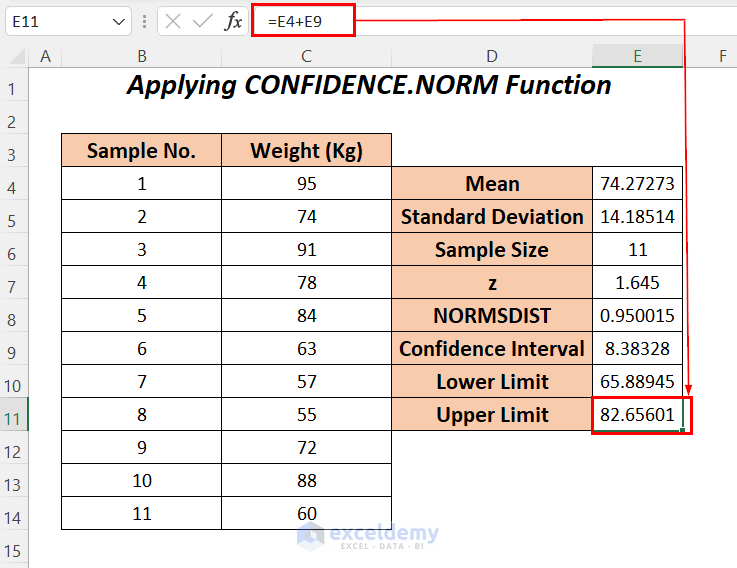Click the 'Confidence Interval' label cell
The width and height of the screenshot is (737, 568).
[492, 348]
